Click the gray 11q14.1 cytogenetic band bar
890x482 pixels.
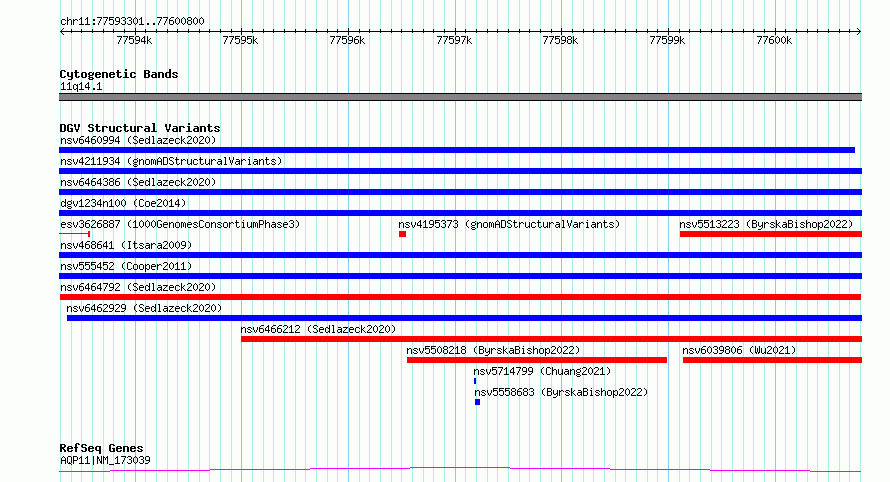coord(460,97)
